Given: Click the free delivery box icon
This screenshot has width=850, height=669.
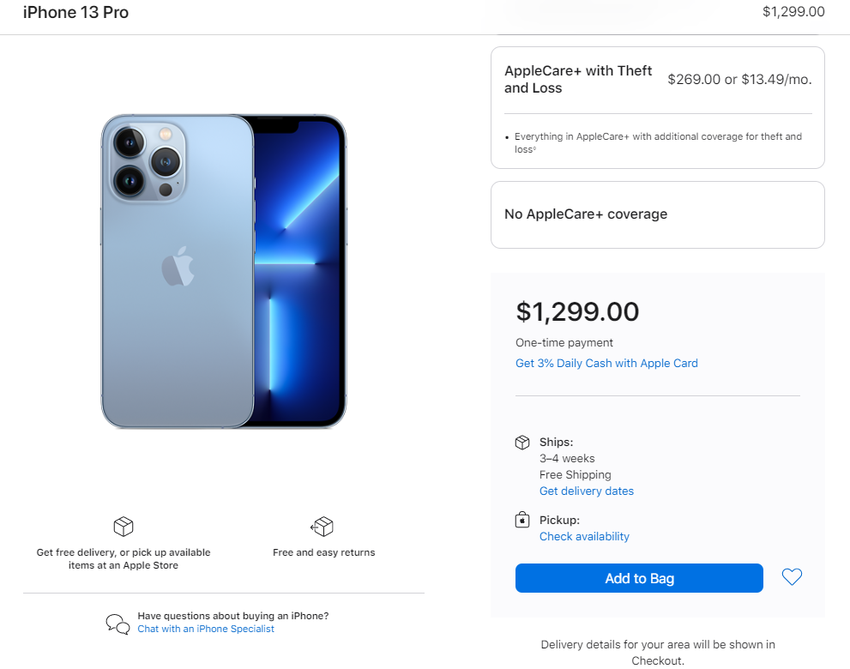Looking at the screenshot, I should (x=123, y=527).
